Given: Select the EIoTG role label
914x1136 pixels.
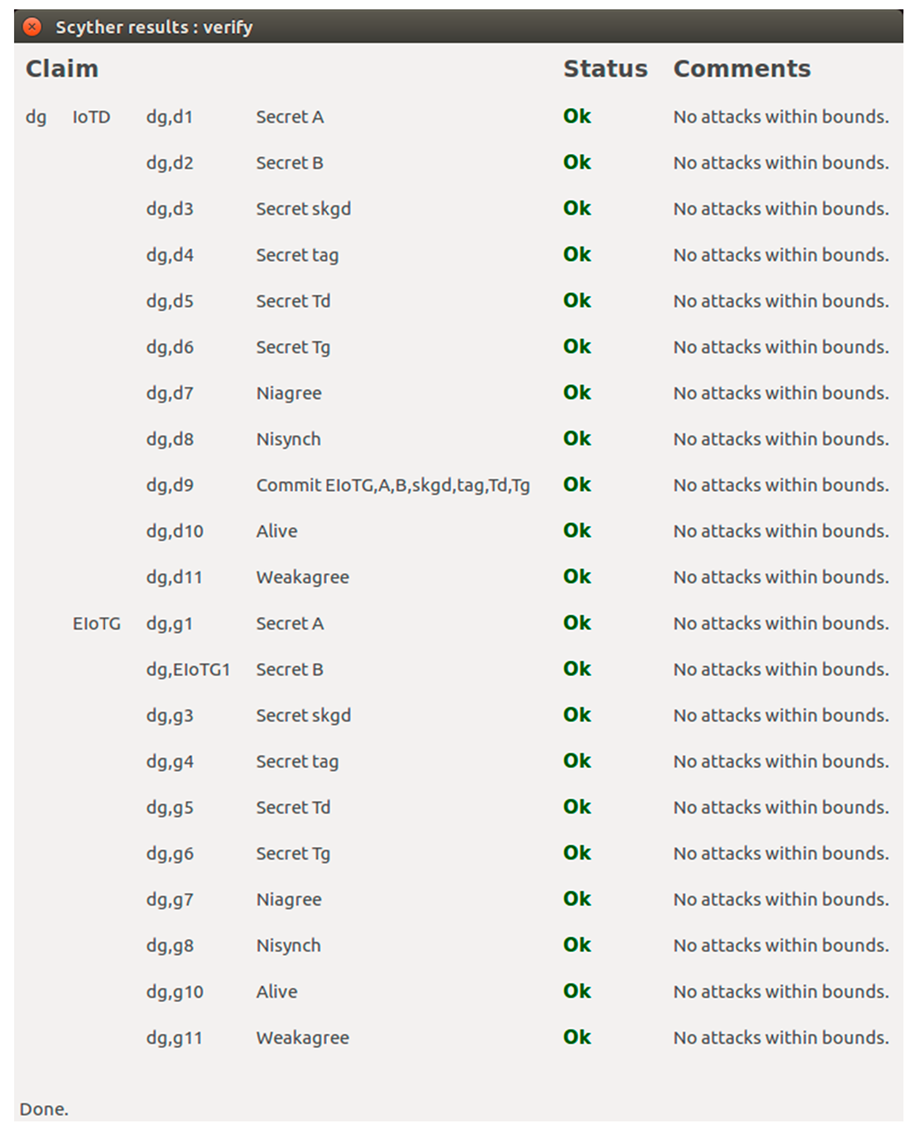Looking at the screenshot, I should 96,624.
